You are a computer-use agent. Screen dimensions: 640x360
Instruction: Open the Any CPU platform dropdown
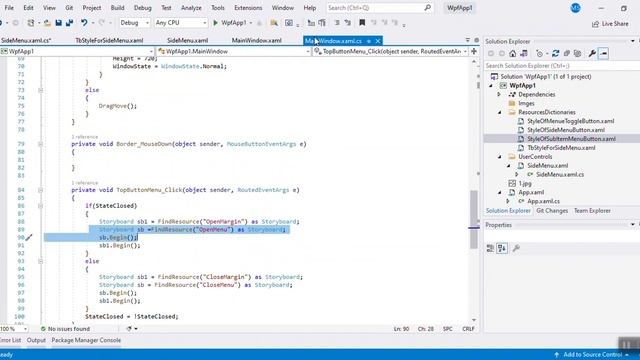[181, 23]
